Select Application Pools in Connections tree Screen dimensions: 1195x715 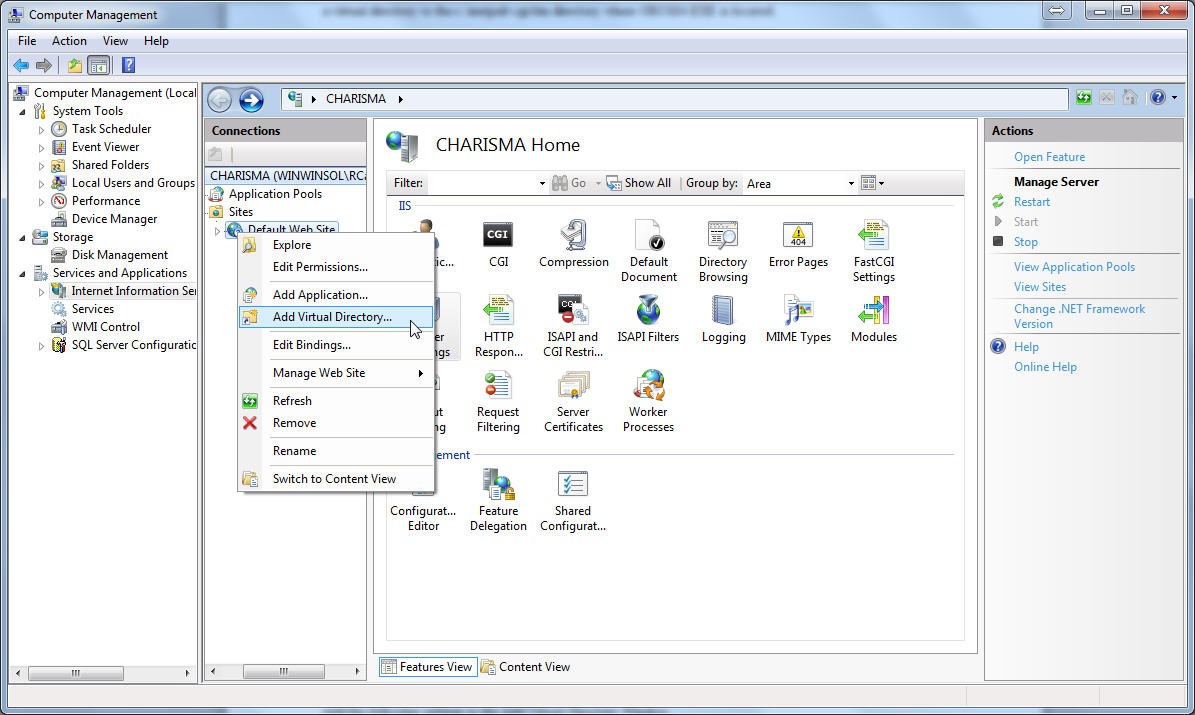(x=274, y=194)
